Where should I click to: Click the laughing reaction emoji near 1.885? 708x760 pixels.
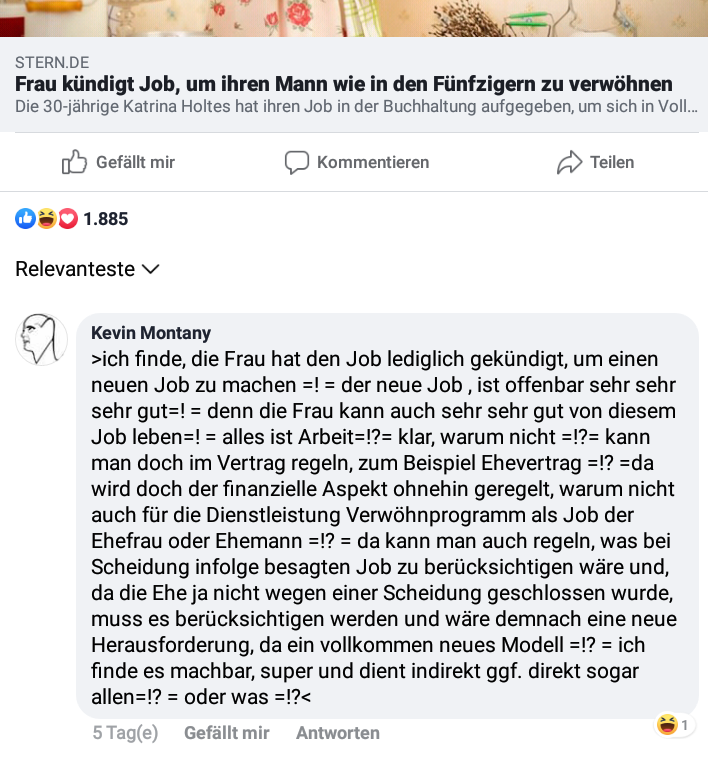(47, 219)
